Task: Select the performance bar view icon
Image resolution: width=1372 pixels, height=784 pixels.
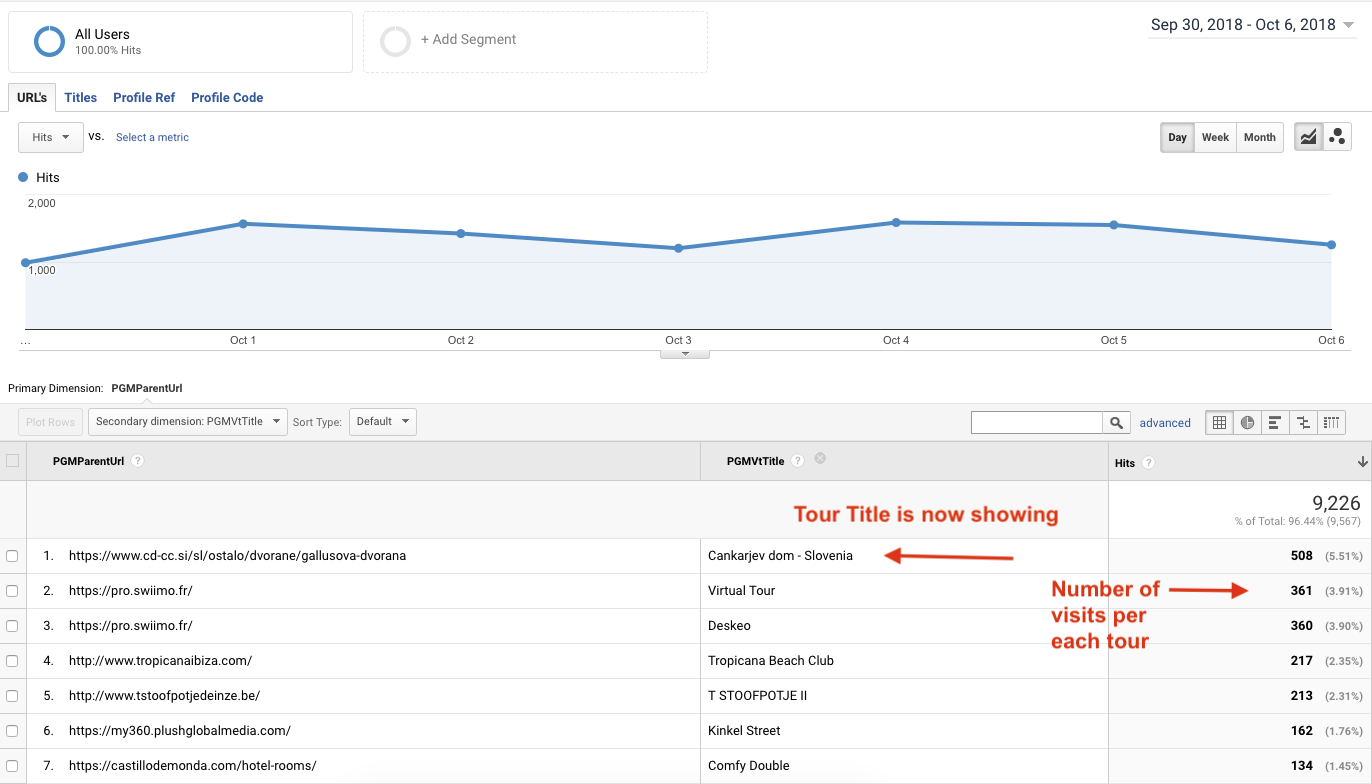Action: (1275, 422)
